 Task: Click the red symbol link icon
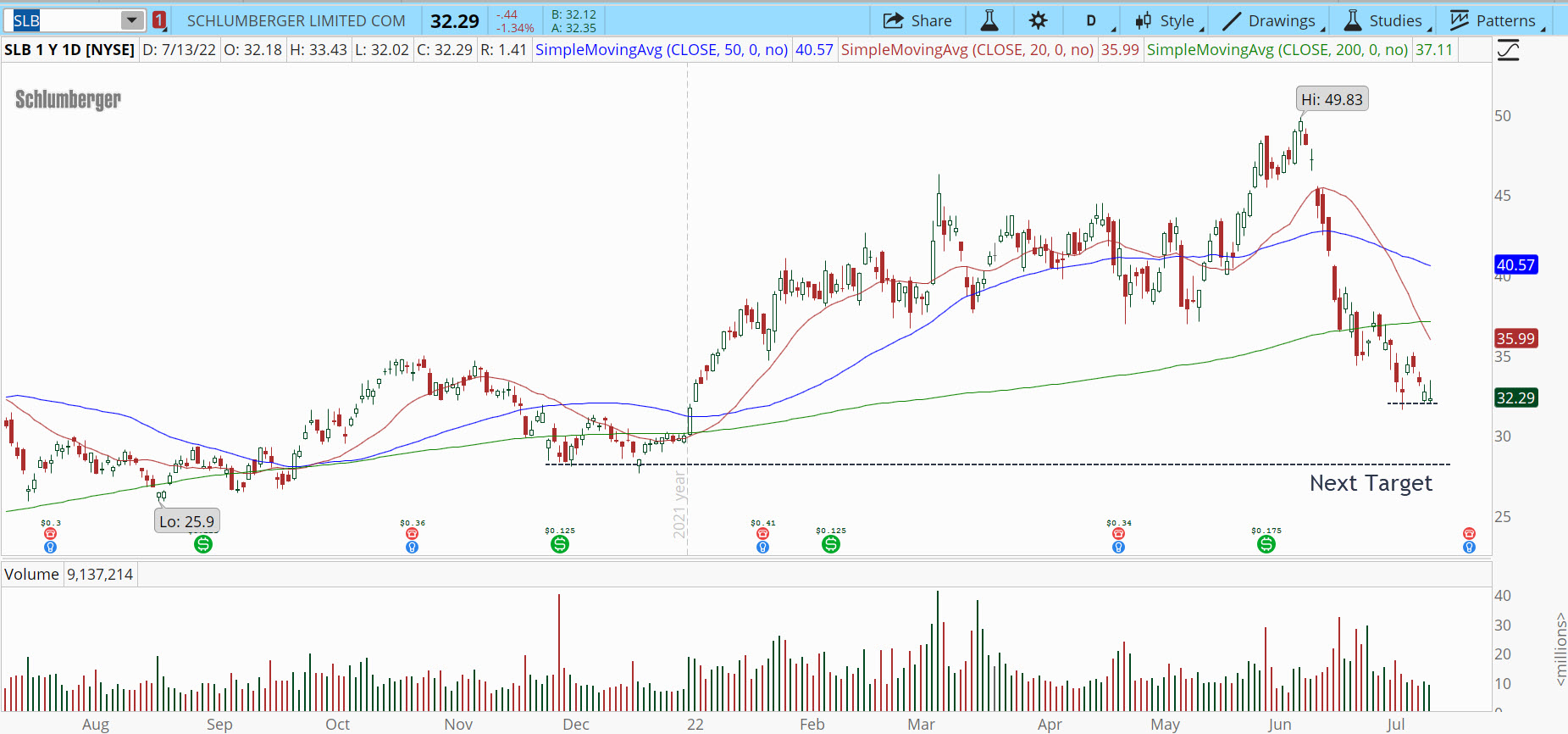pos(159,20)
